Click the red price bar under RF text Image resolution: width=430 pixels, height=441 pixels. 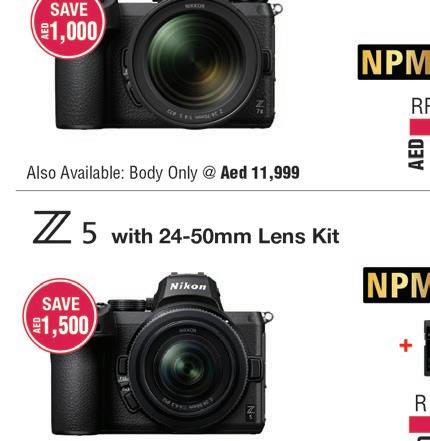coord(420,127)
